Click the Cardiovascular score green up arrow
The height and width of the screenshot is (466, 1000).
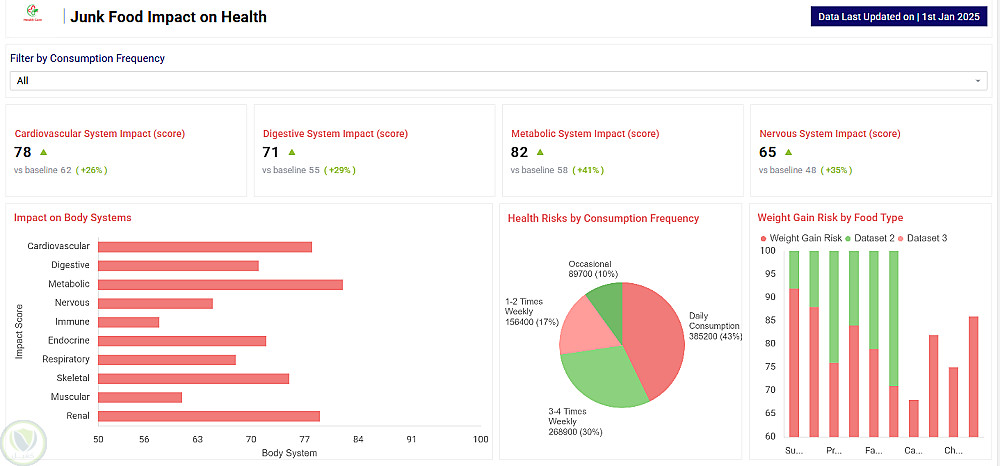[43, 152]
